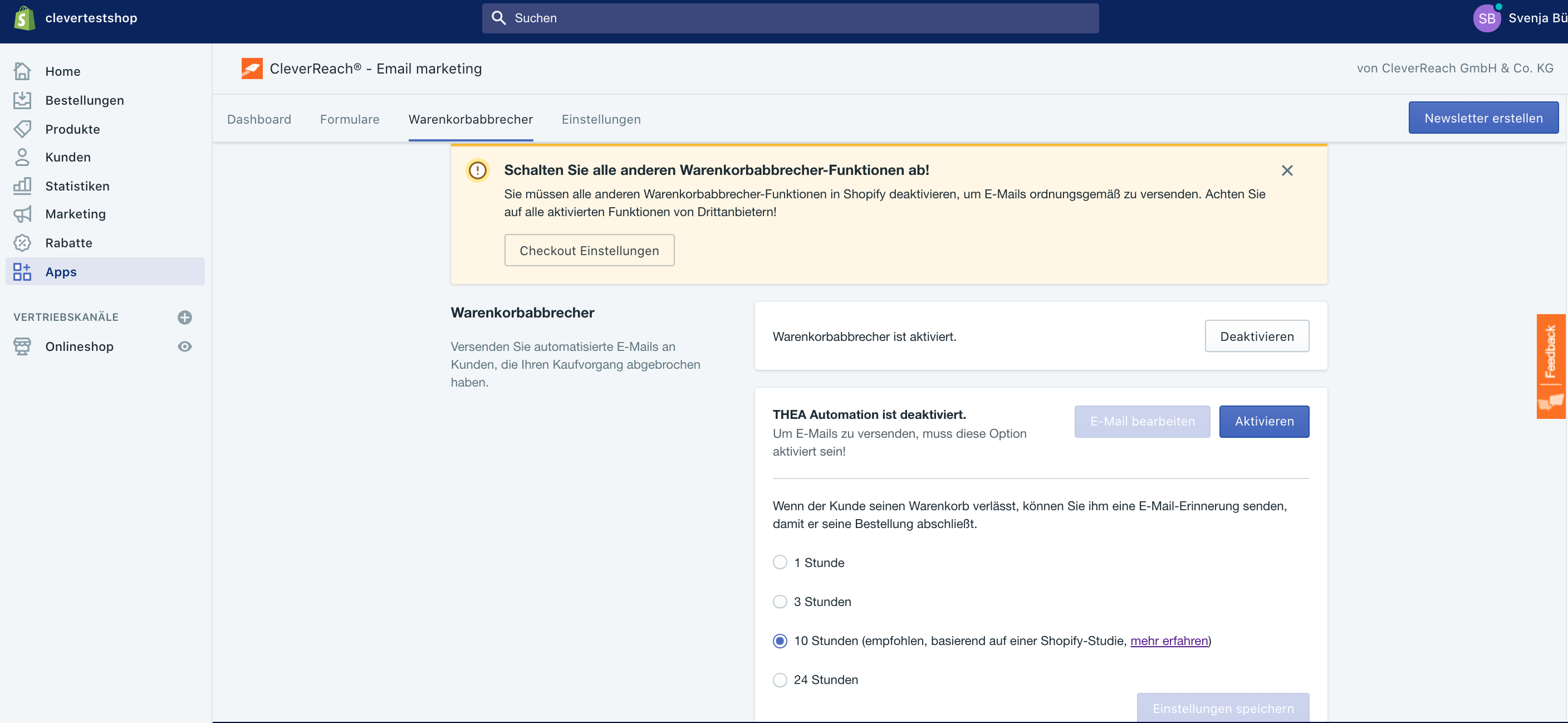
Task: Click the Suchen search field
Action: [790, 18]
